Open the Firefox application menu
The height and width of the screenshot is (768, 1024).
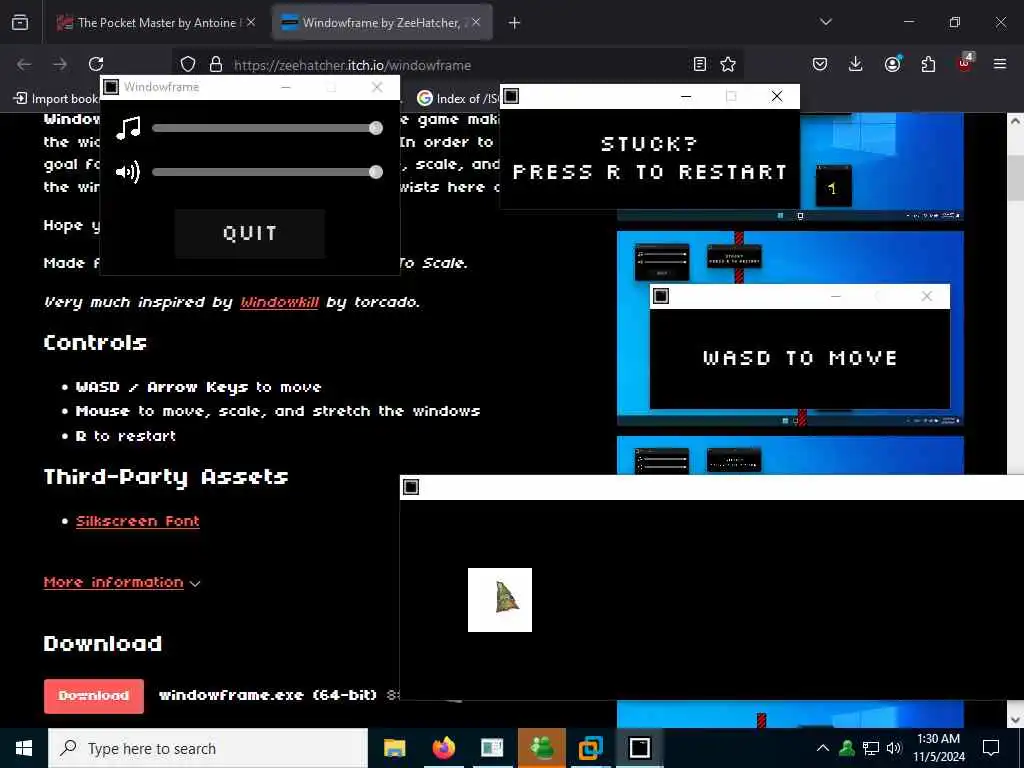tap(999, 64)
